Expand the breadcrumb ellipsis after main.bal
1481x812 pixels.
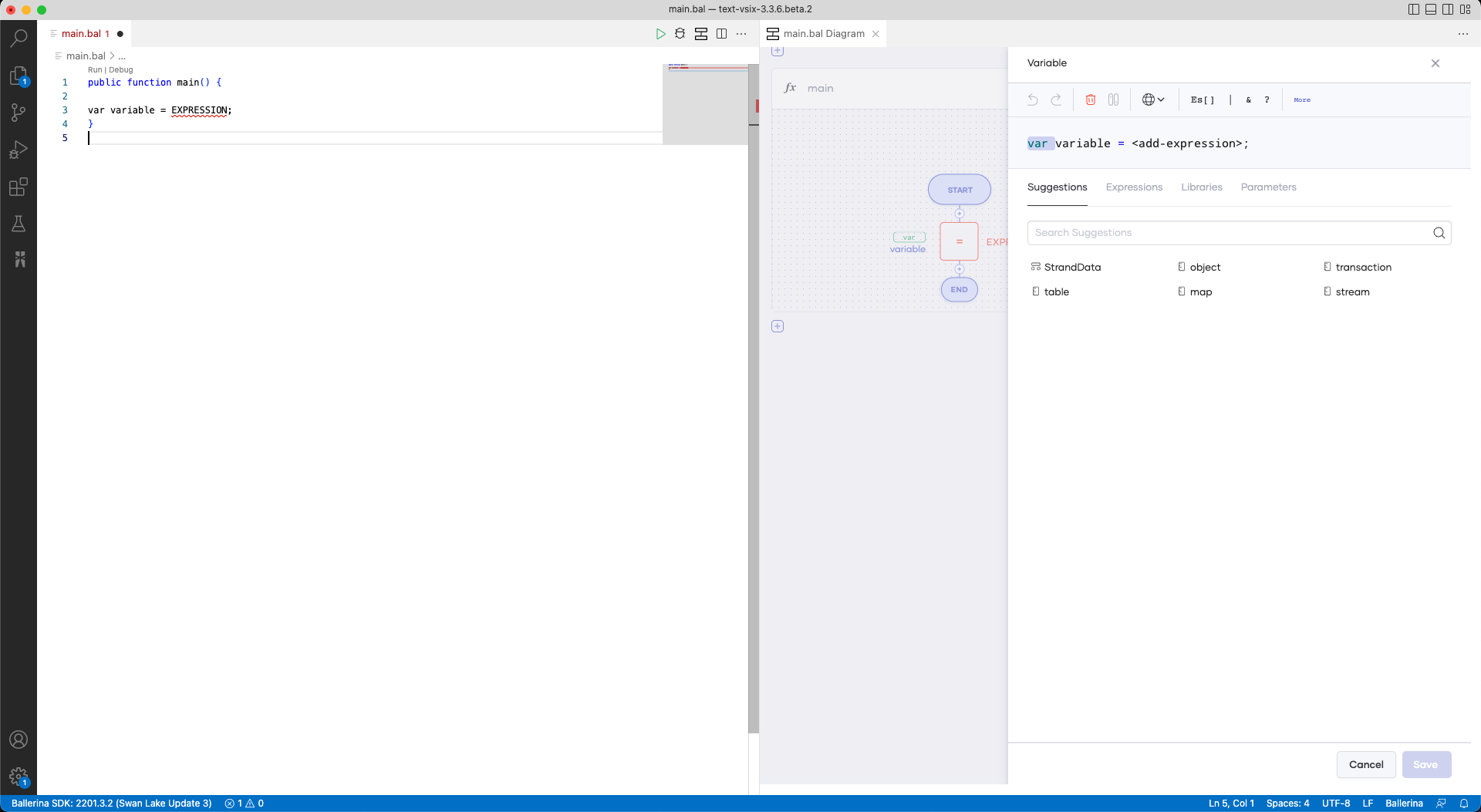(121, 56)
